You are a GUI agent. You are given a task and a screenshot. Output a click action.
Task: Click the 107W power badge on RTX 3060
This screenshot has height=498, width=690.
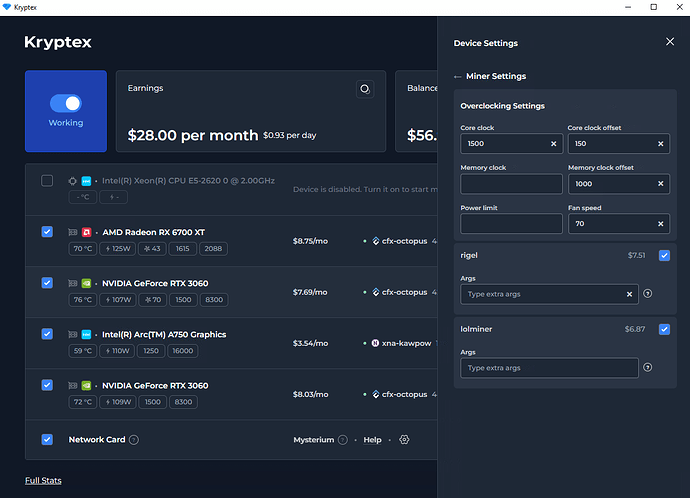tap(118, 300)
